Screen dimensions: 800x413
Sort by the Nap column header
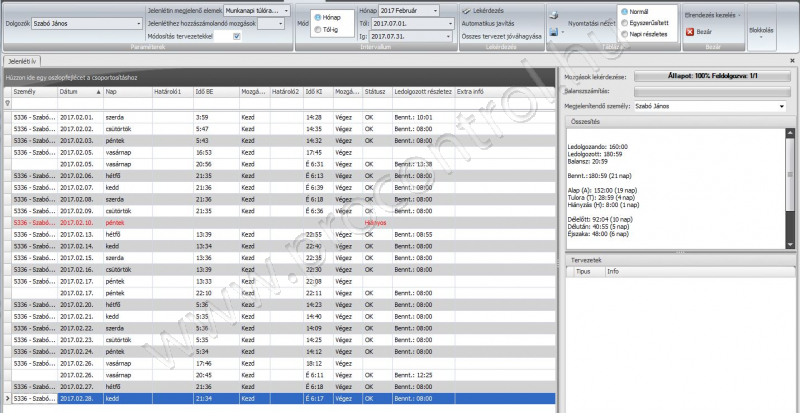click(x=128, y=92)
